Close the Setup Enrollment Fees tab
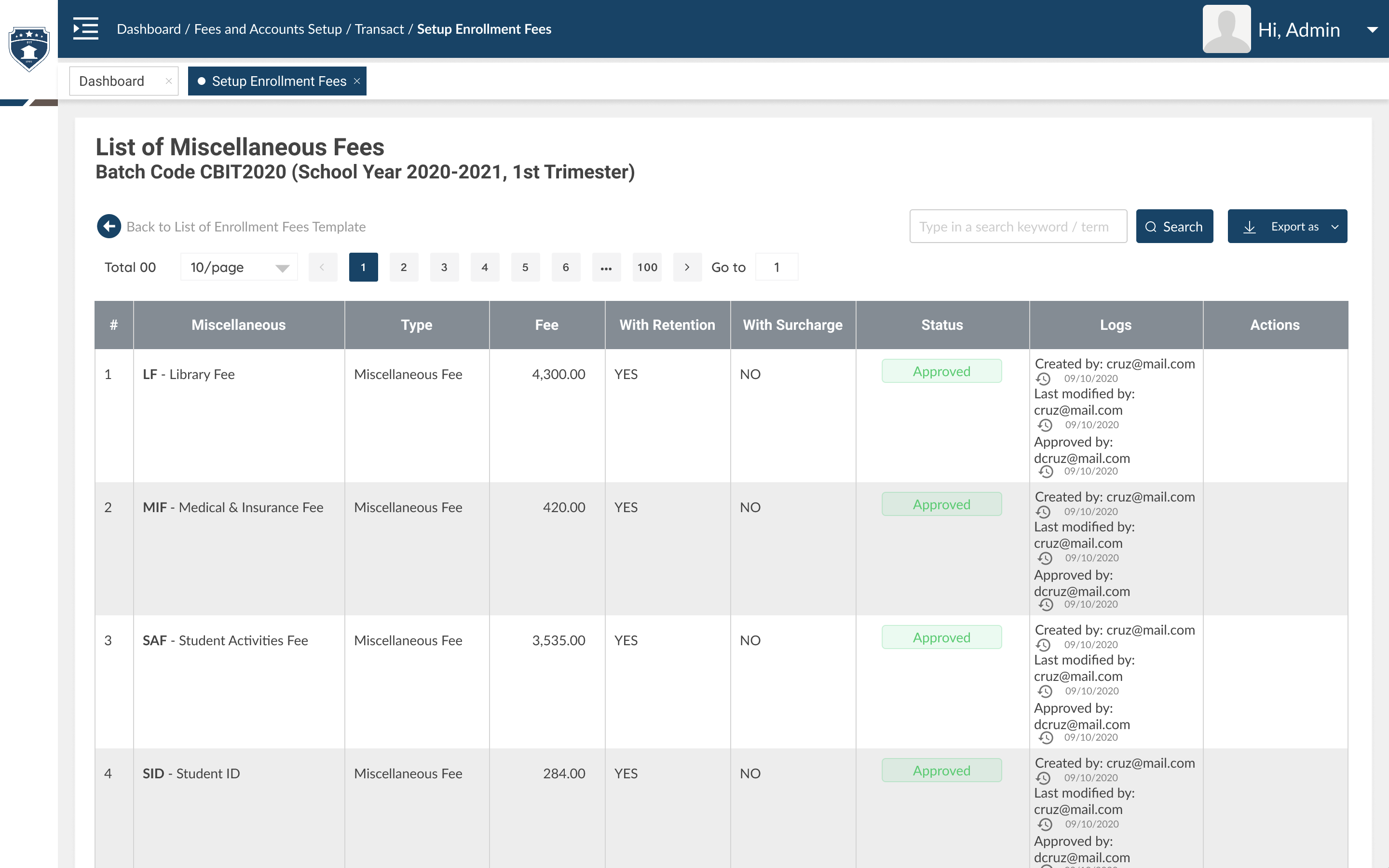 pos(357,81)
